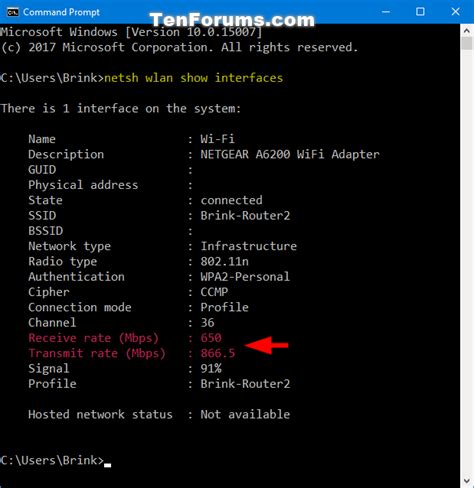Click the channel value '36'
474x488 pixels.
(x=207, y=323)
